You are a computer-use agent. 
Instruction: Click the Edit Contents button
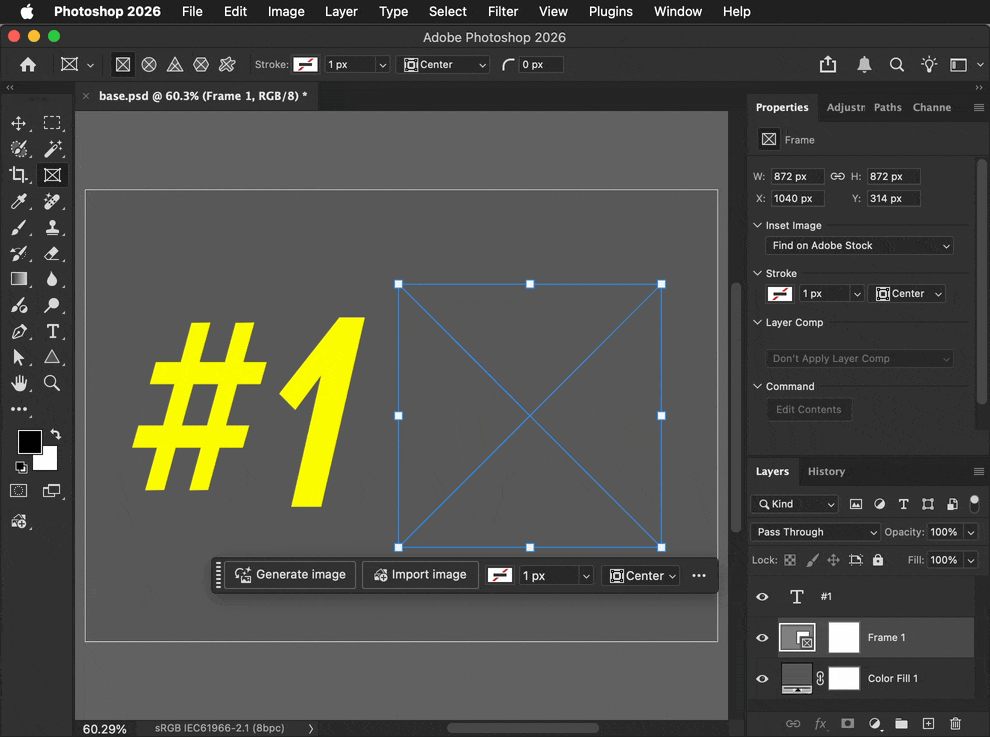click(x=809, y=410)
